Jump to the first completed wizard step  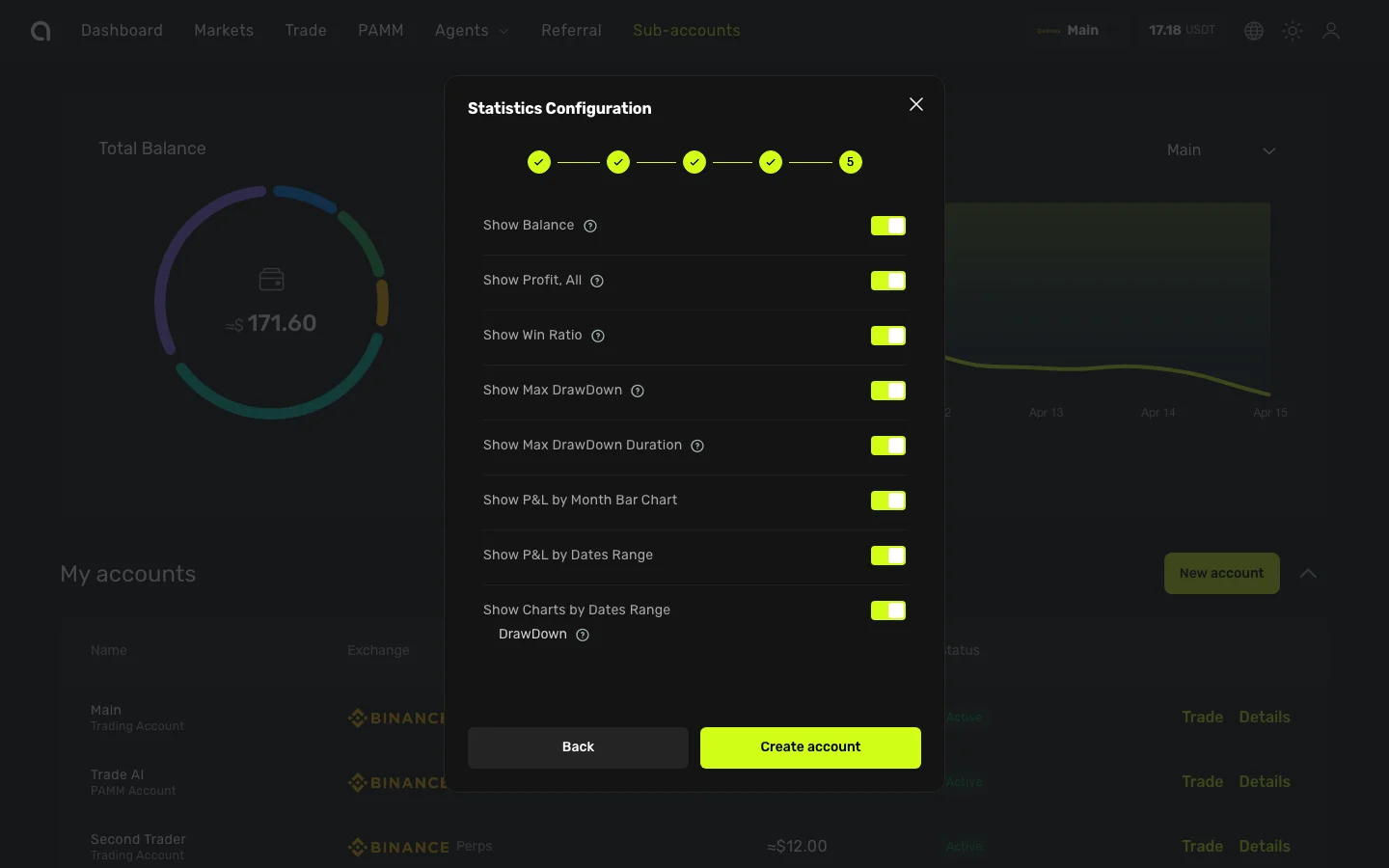coord(539,162)
